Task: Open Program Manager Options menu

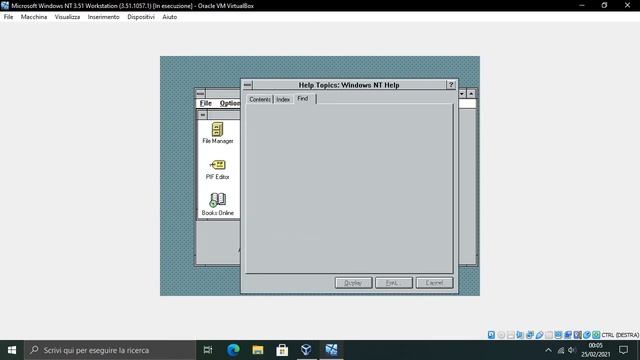Action: (229, 103)
